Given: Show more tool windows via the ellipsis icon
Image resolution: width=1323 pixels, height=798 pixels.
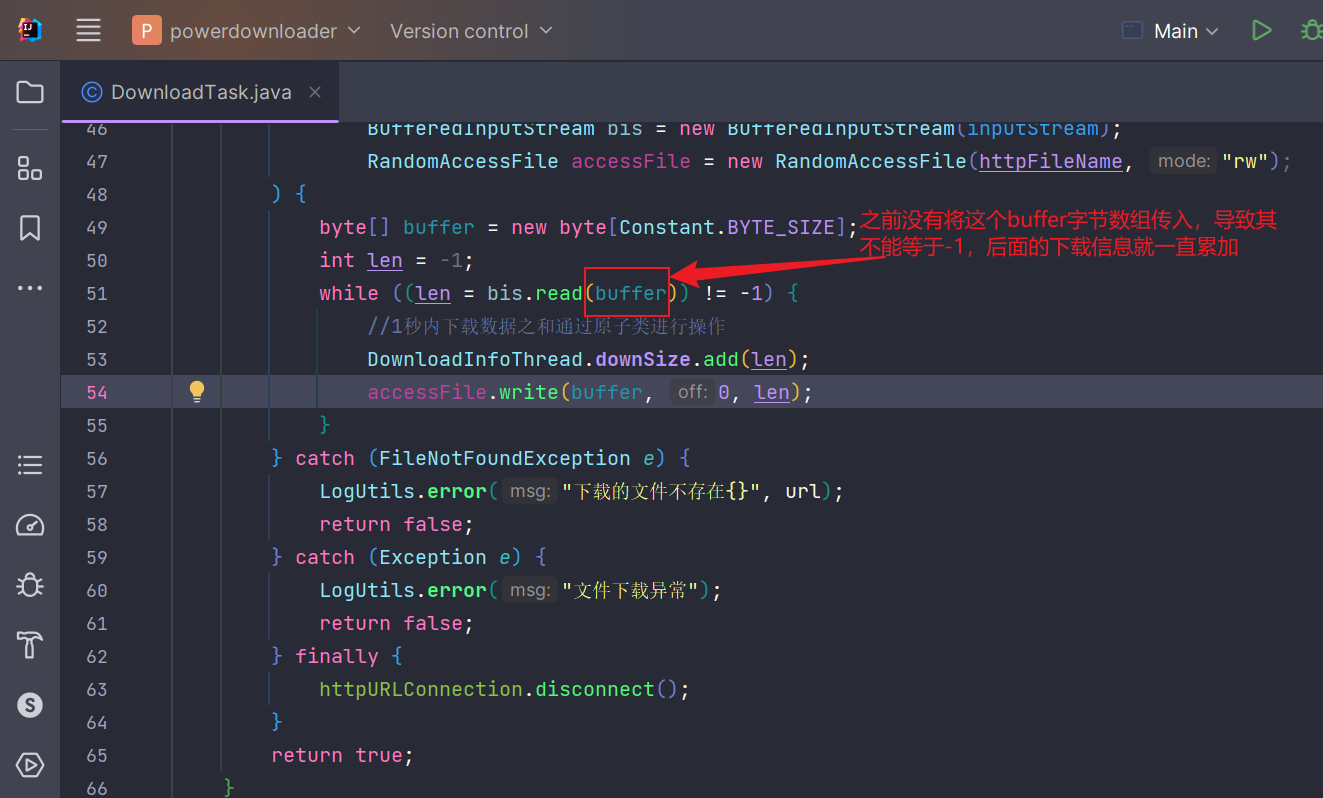Looking at the screenshot, I should pos(29,288).
